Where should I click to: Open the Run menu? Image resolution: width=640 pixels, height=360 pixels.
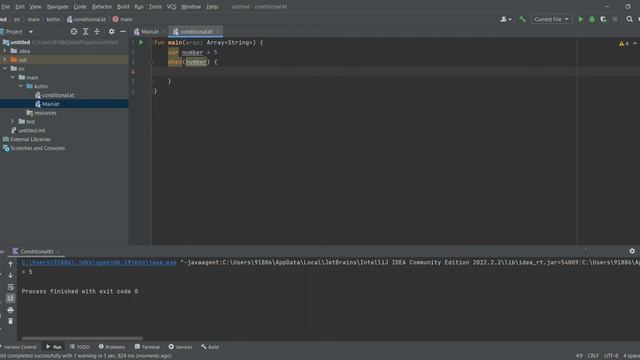point(139,7)
